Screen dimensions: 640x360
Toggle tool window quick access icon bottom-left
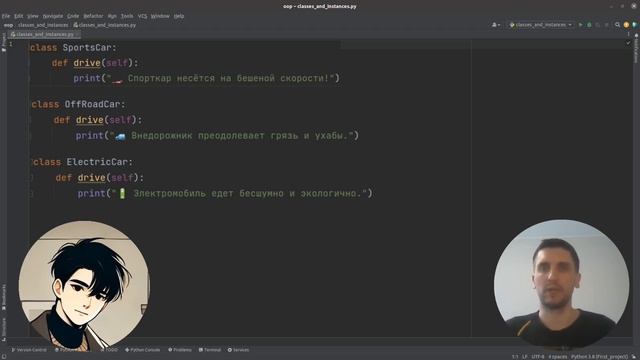point(3,357)
